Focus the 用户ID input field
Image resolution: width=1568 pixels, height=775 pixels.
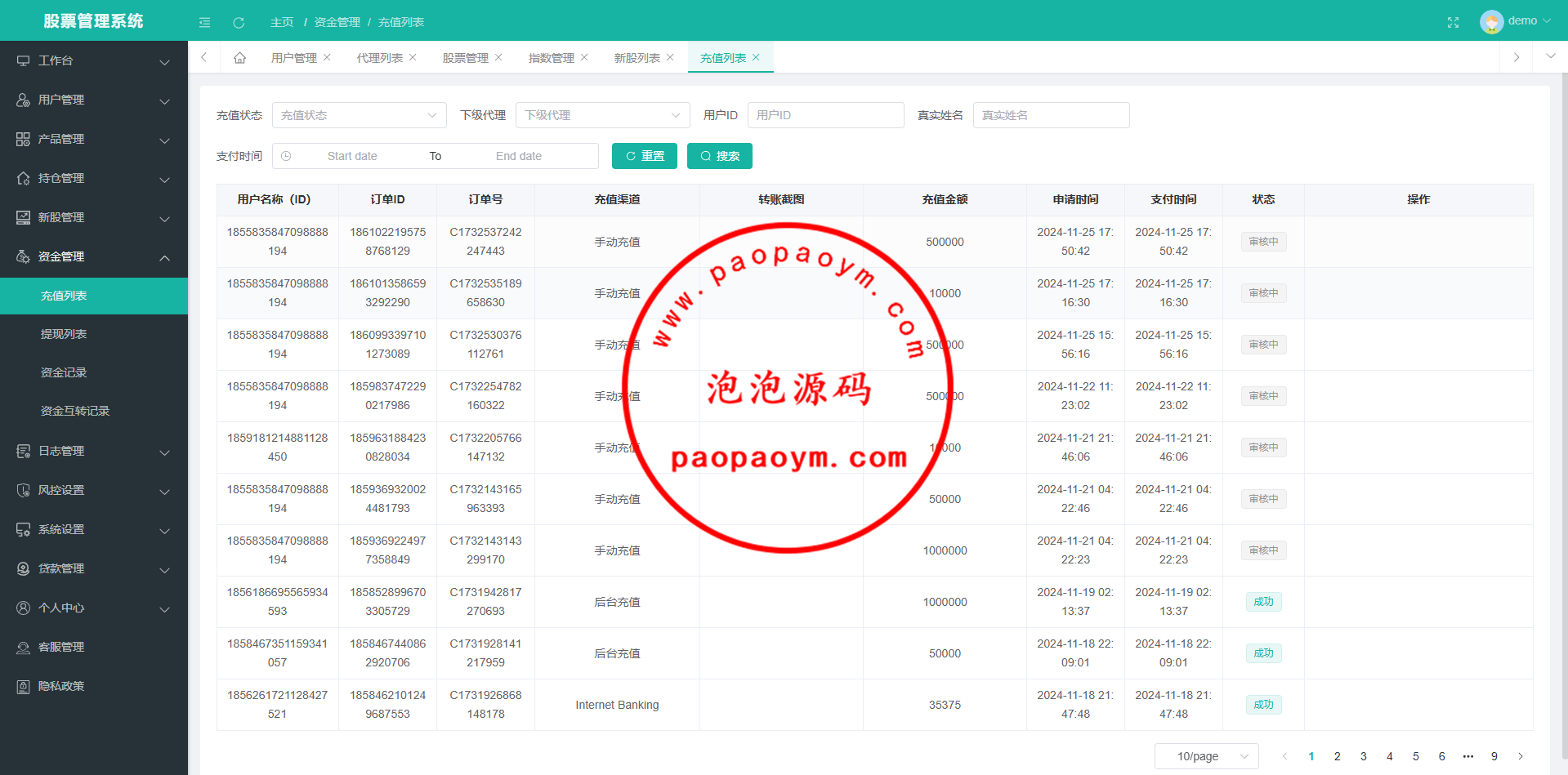[x=826, y=115]
